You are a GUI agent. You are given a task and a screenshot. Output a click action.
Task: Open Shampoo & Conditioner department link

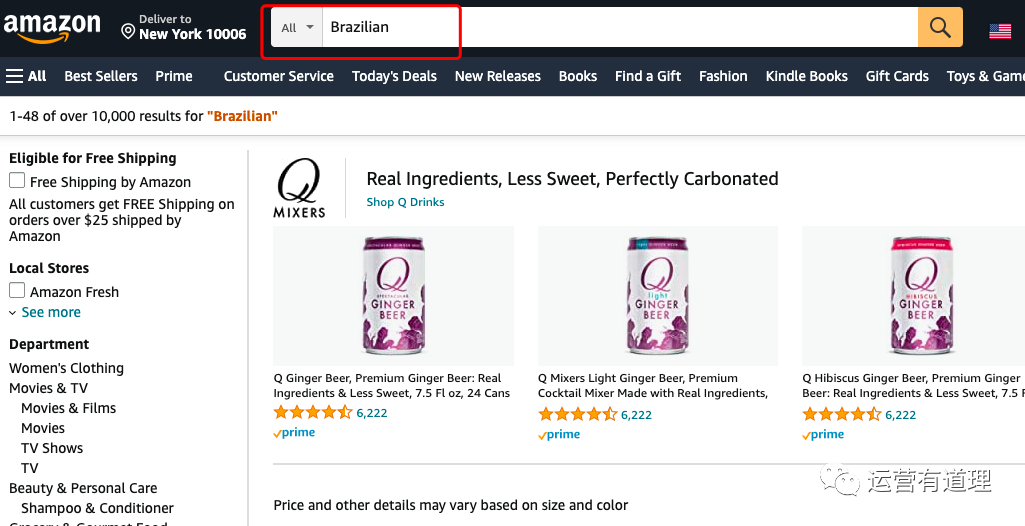click(x=97, y=508)
